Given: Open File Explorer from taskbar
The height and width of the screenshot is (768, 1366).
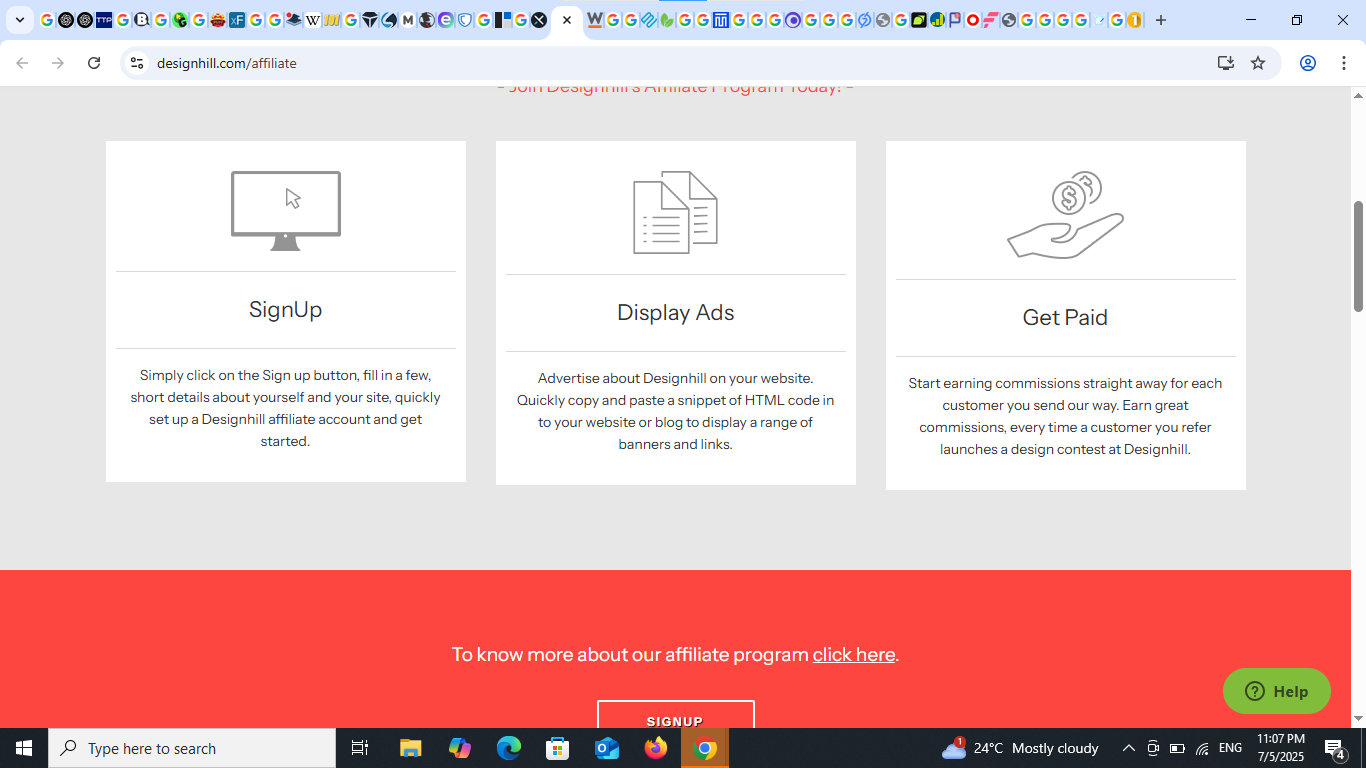Looking at the screenshot, I should click(x=411, y=748).
